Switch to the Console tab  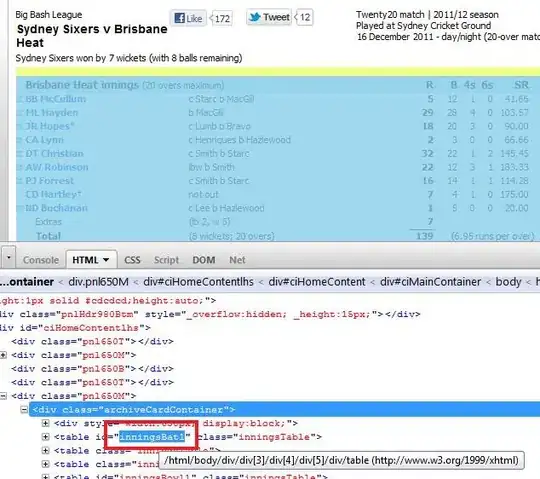pos(41,260)
